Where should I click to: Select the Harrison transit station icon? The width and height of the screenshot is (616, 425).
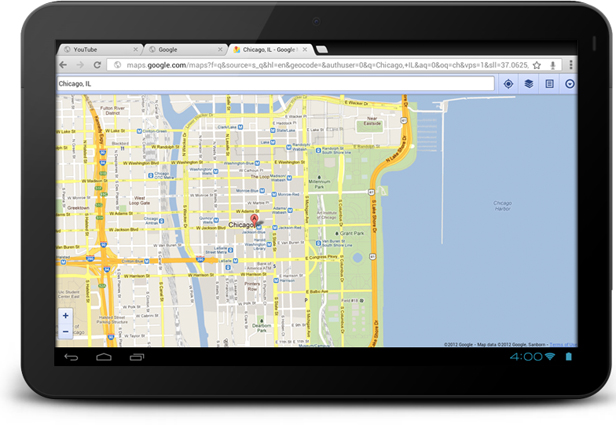point(276,280)
